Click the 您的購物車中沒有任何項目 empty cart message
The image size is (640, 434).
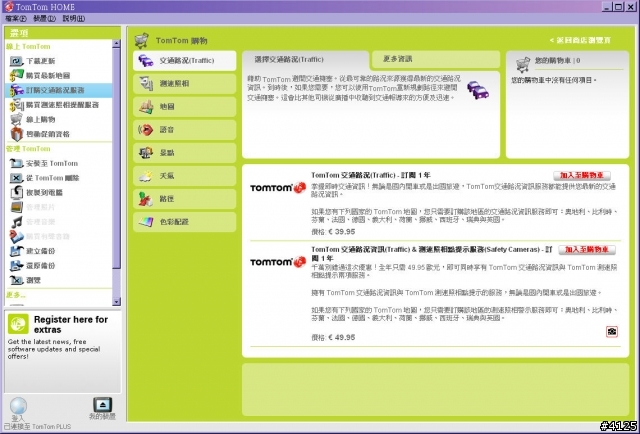(554, 81)
